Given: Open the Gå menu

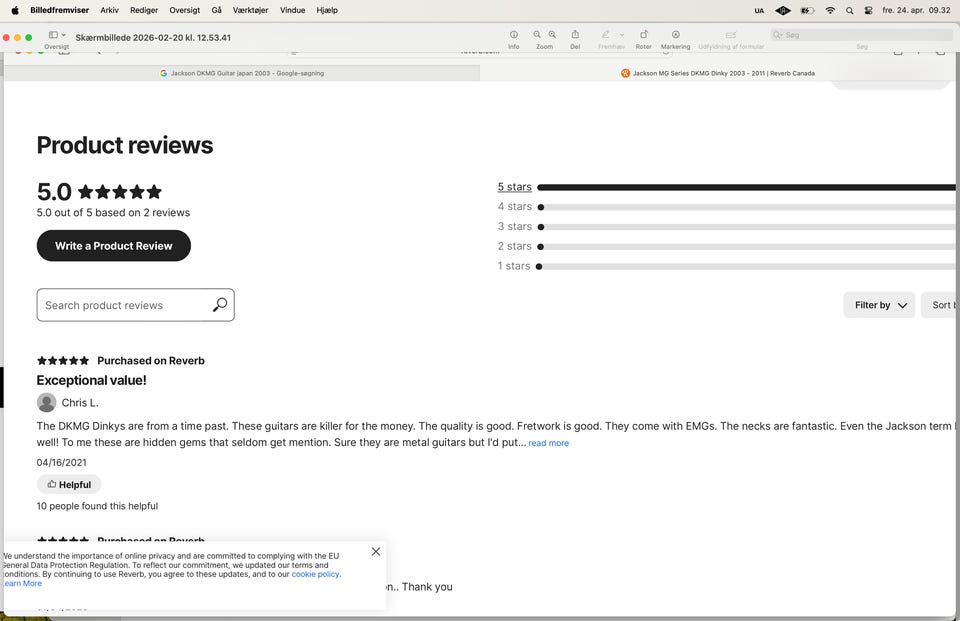Looking at the screenshot, I should [217, 10].
